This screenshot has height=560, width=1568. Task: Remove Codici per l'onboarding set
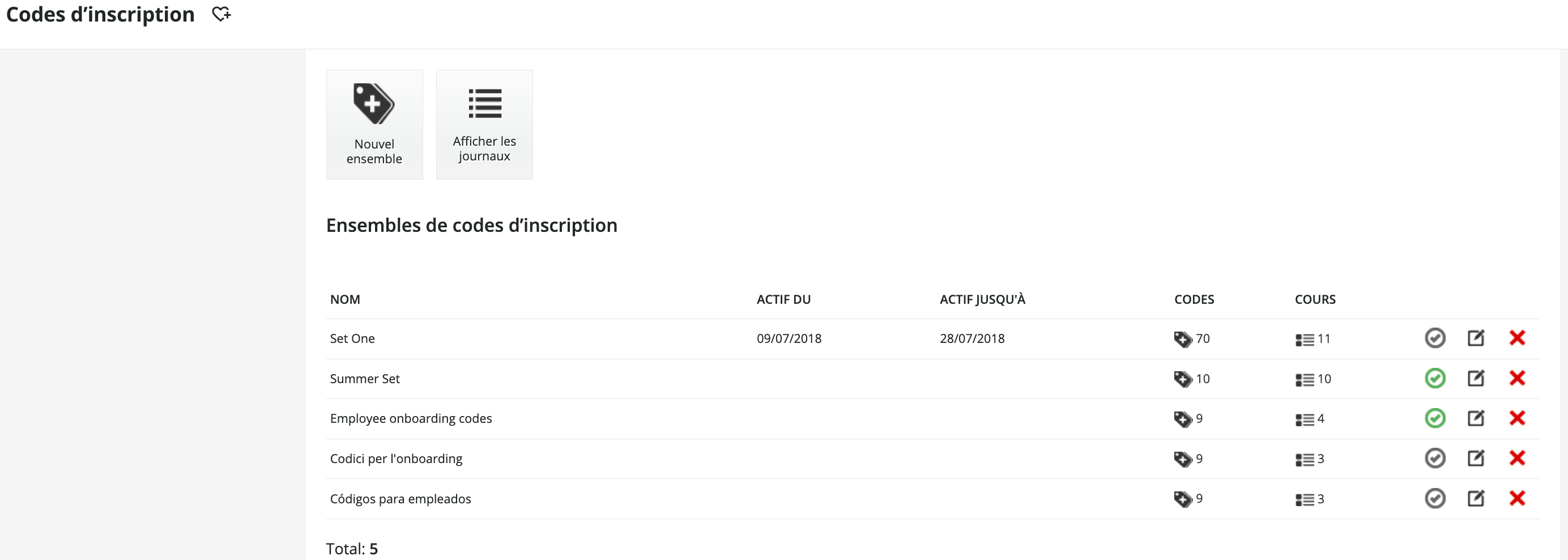coord(1517,458)
